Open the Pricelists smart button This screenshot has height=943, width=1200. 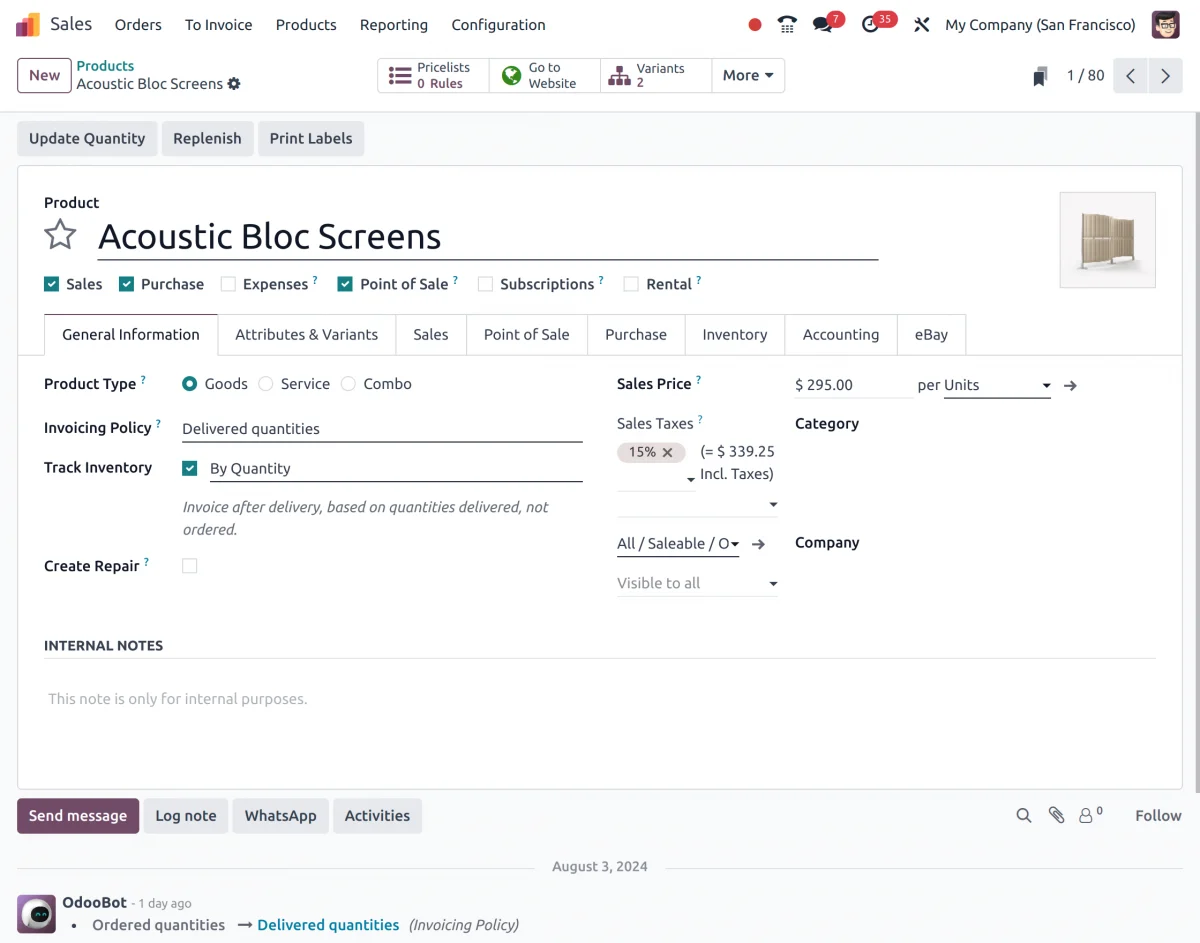432,75
